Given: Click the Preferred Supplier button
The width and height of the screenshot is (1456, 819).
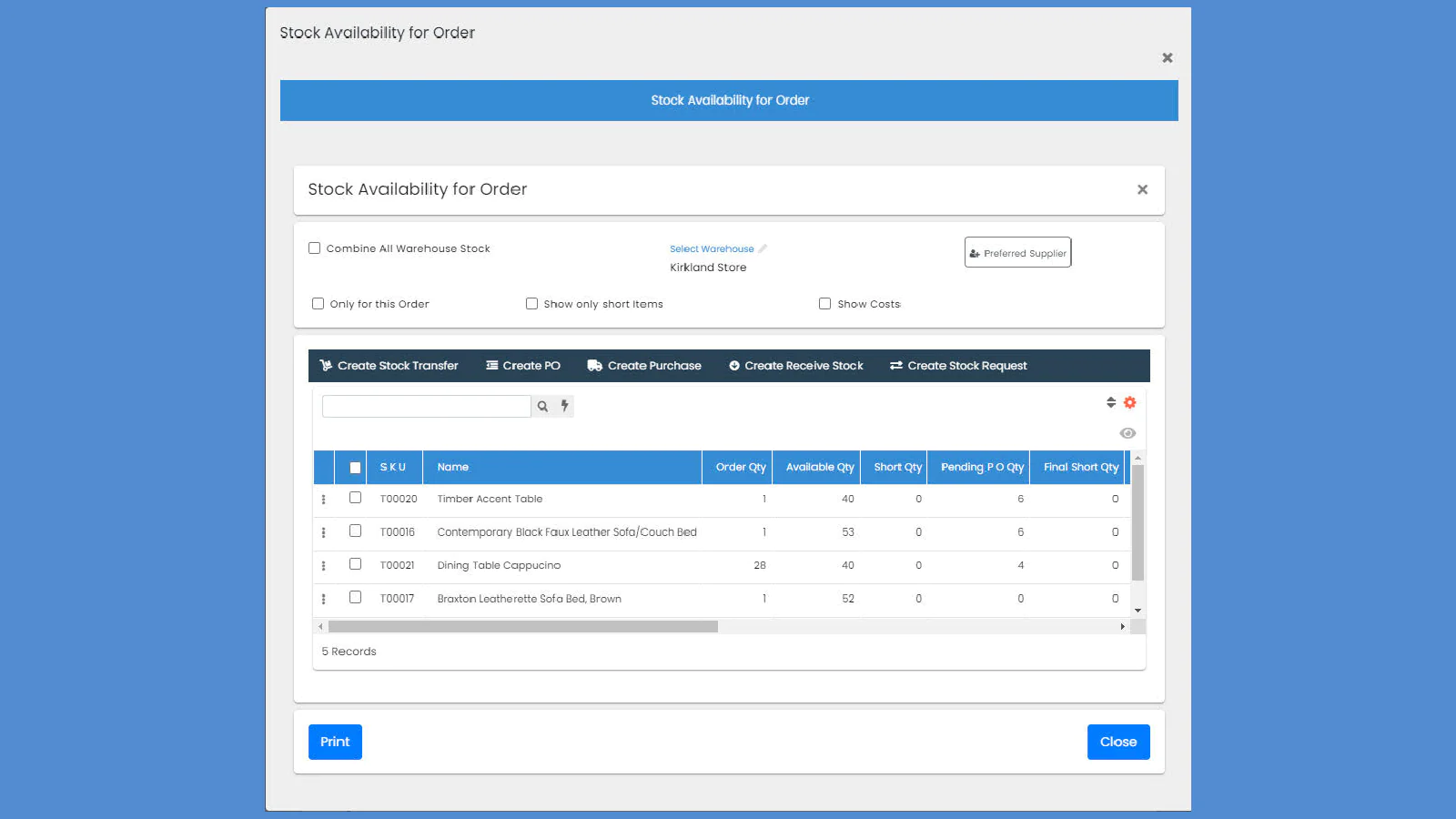Looking at the screenshot, I should click(1017, 252).
